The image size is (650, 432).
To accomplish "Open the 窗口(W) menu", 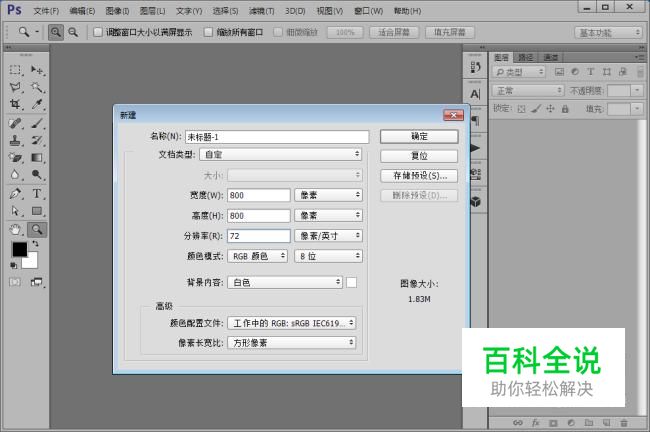I will [369, 11].
